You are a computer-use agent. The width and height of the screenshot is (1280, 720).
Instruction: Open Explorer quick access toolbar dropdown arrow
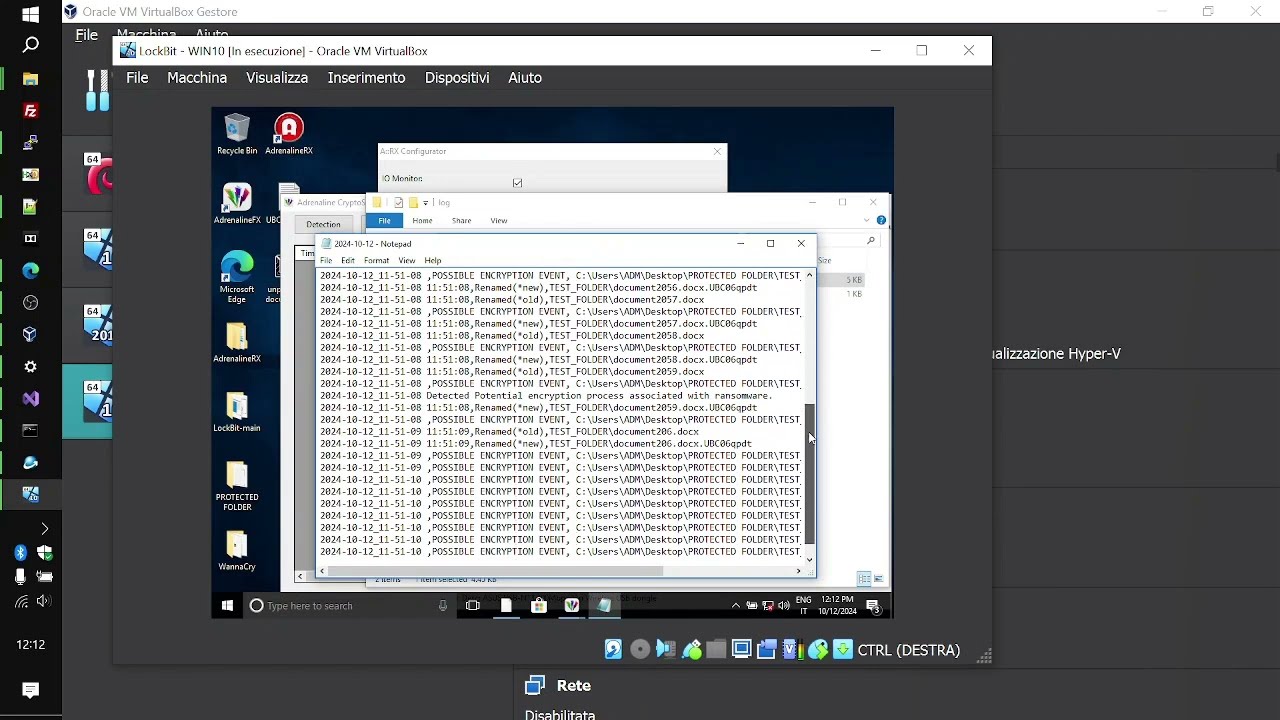(x=426, y=202)
